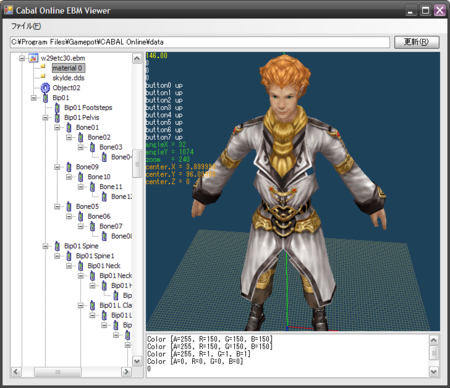Click the tree panel's scroll up arrow
The image size is (450, 388).
pos(137,59)
